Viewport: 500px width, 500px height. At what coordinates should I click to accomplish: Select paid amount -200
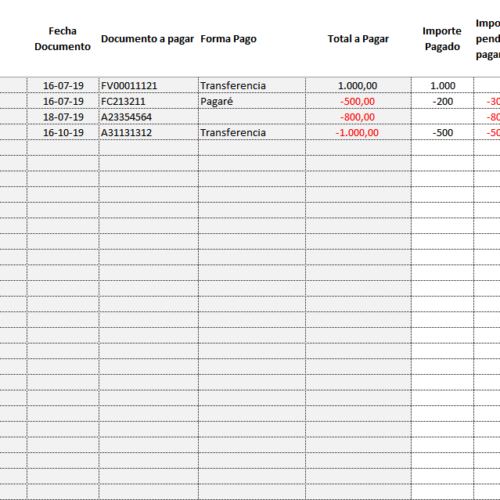443,101
